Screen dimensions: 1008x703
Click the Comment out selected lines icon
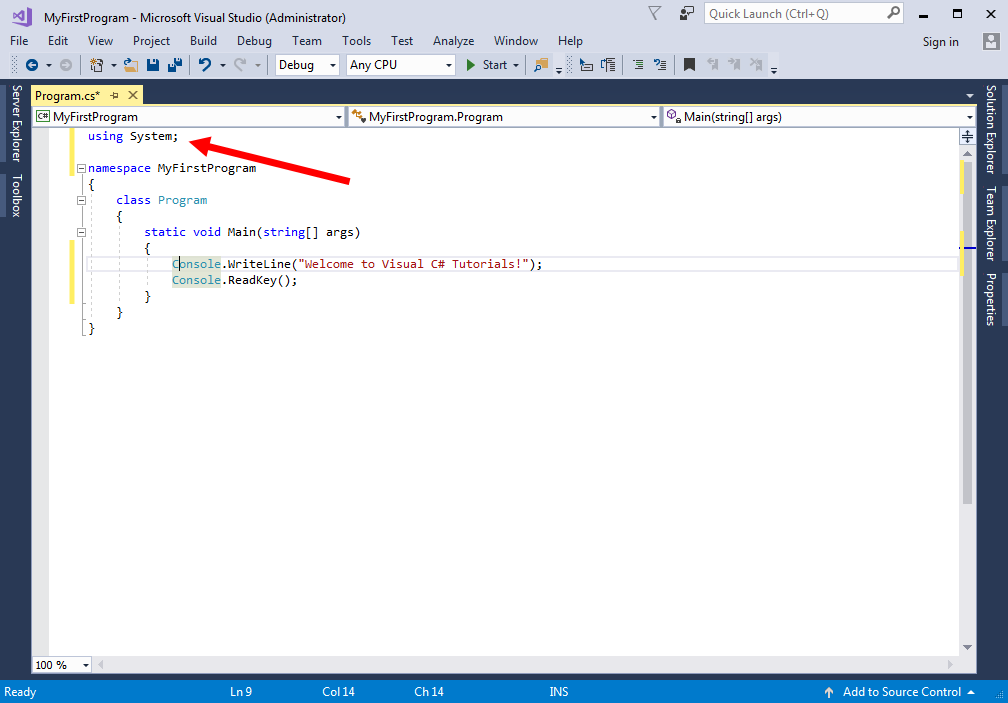[638, 65]
